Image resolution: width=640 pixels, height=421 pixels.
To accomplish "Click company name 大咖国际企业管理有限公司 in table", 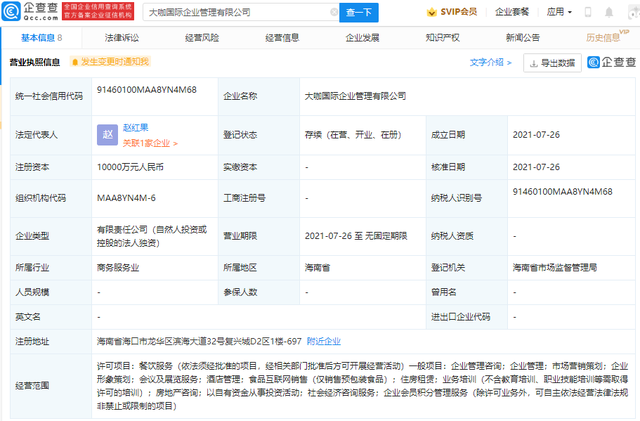I will [x=355, y=96].
